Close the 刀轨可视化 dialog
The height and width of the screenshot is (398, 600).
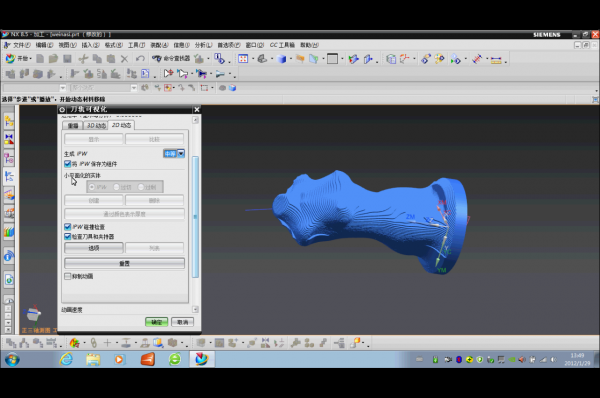point(197,109)
